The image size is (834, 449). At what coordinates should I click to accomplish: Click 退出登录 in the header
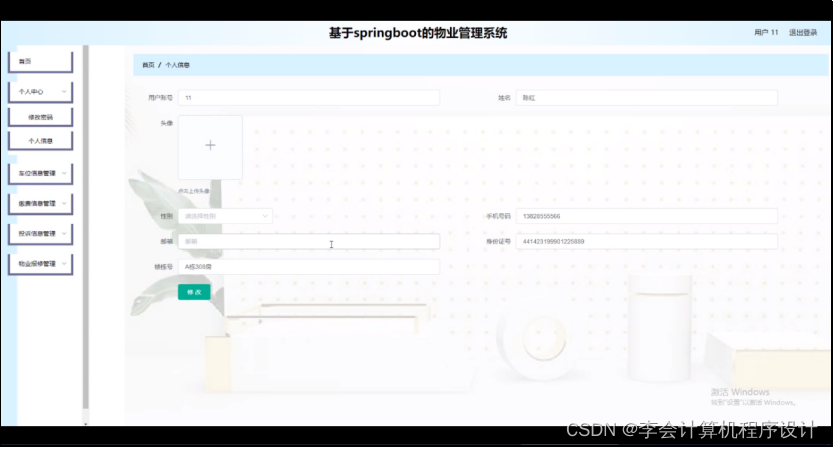click(803, 32)
